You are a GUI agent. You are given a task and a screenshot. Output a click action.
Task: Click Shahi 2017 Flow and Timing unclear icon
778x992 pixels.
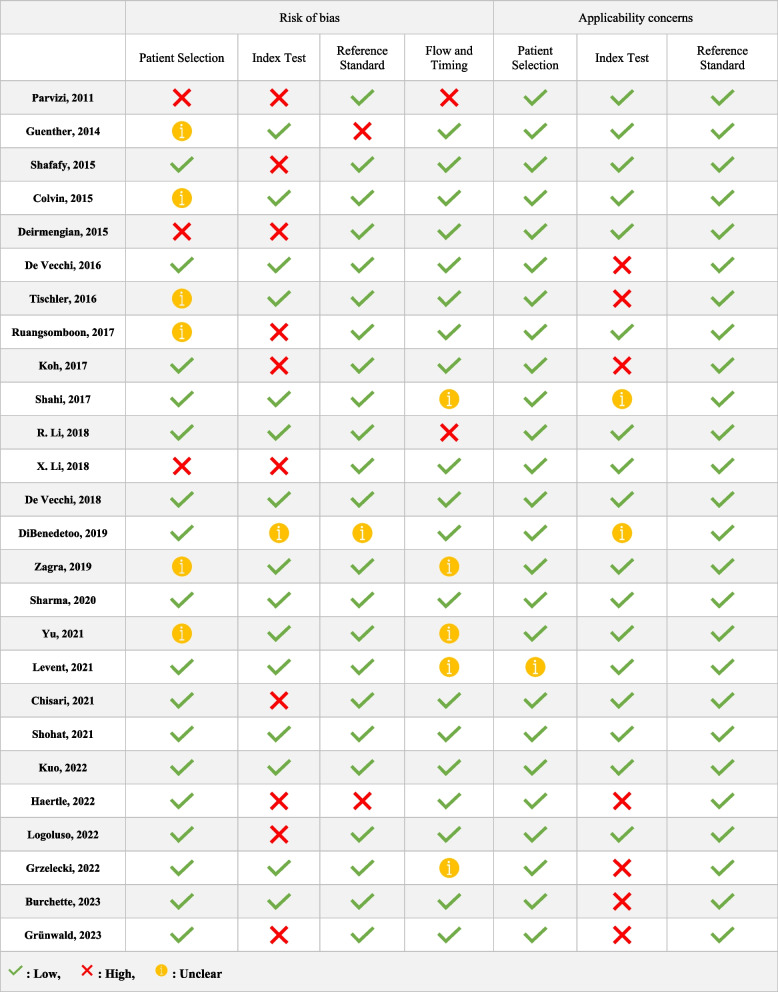point(449,399)
